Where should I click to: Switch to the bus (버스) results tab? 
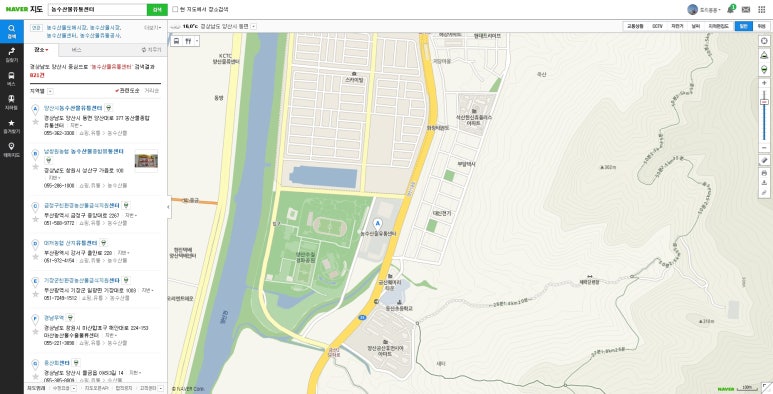[x=76, y=50]
